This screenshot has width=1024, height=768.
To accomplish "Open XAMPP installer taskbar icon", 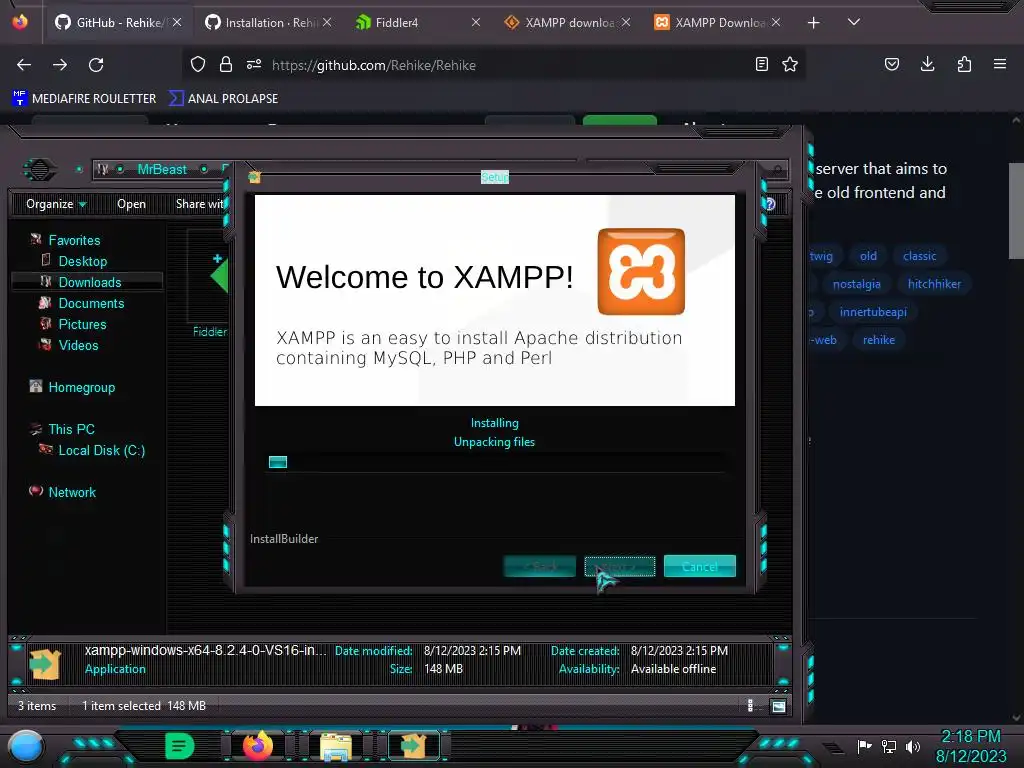I will (x=413, y=746).
